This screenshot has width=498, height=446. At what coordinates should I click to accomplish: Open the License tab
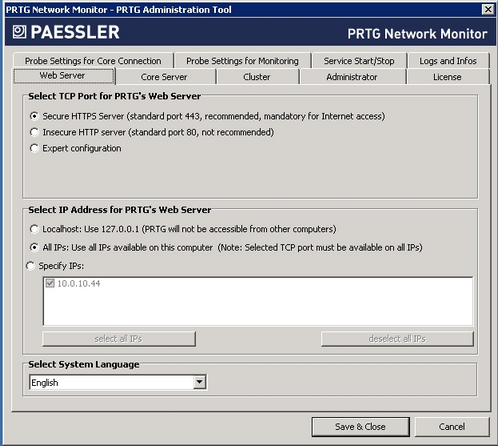(447, 77)
